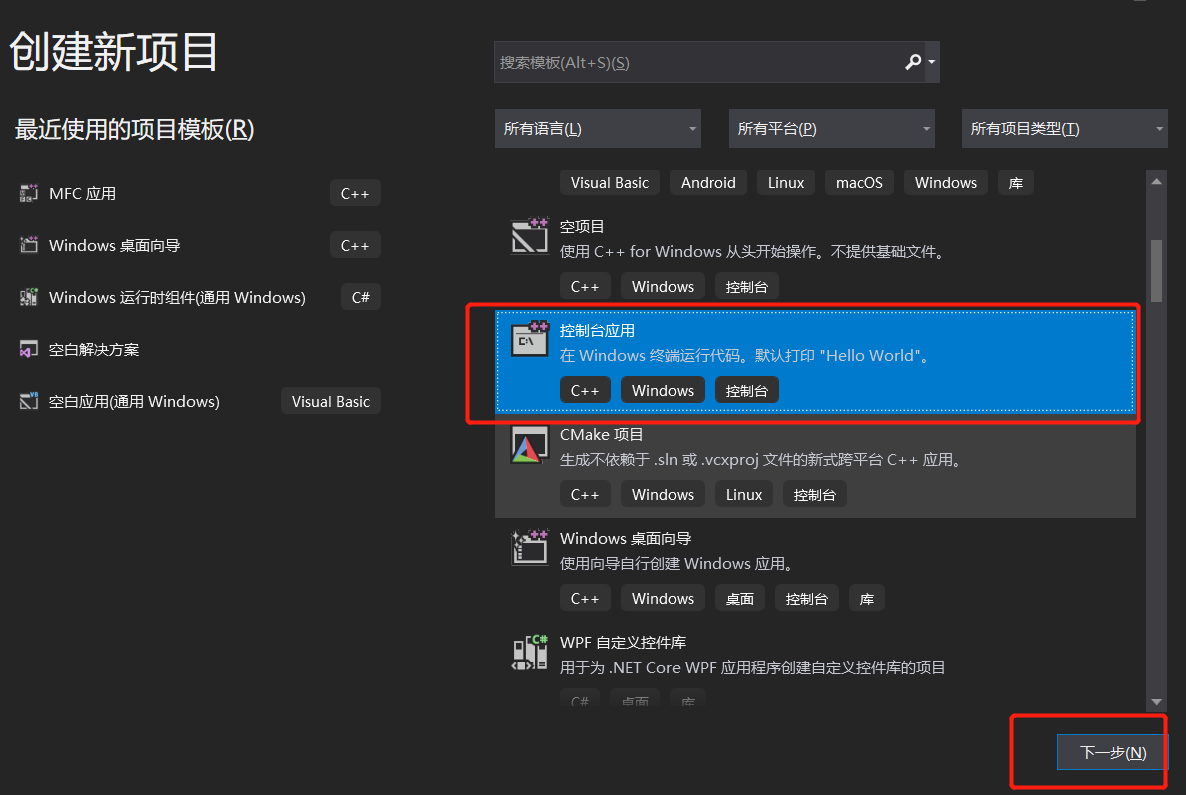Open the 所有语言 dropdown
Image resolution: width=1186 pixels, height=795 pixels.
click(x=598, y=129)
